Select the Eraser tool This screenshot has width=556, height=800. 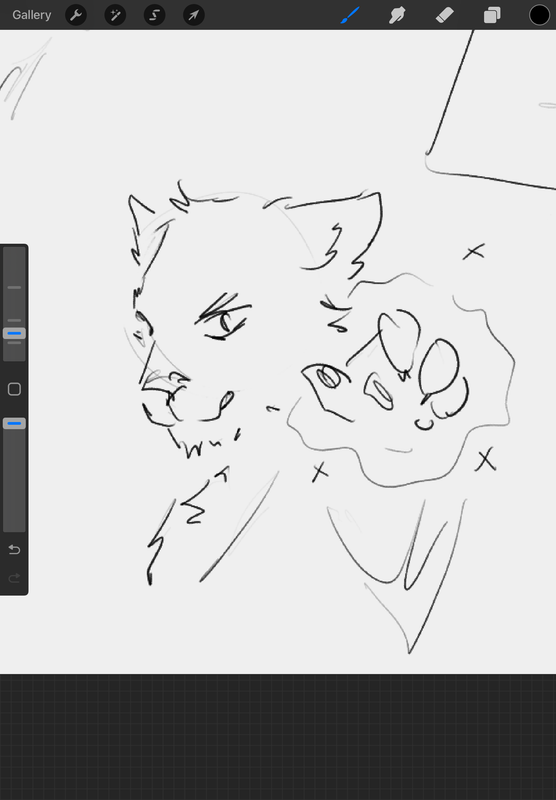pyautogui.click(x=444, y=15)
